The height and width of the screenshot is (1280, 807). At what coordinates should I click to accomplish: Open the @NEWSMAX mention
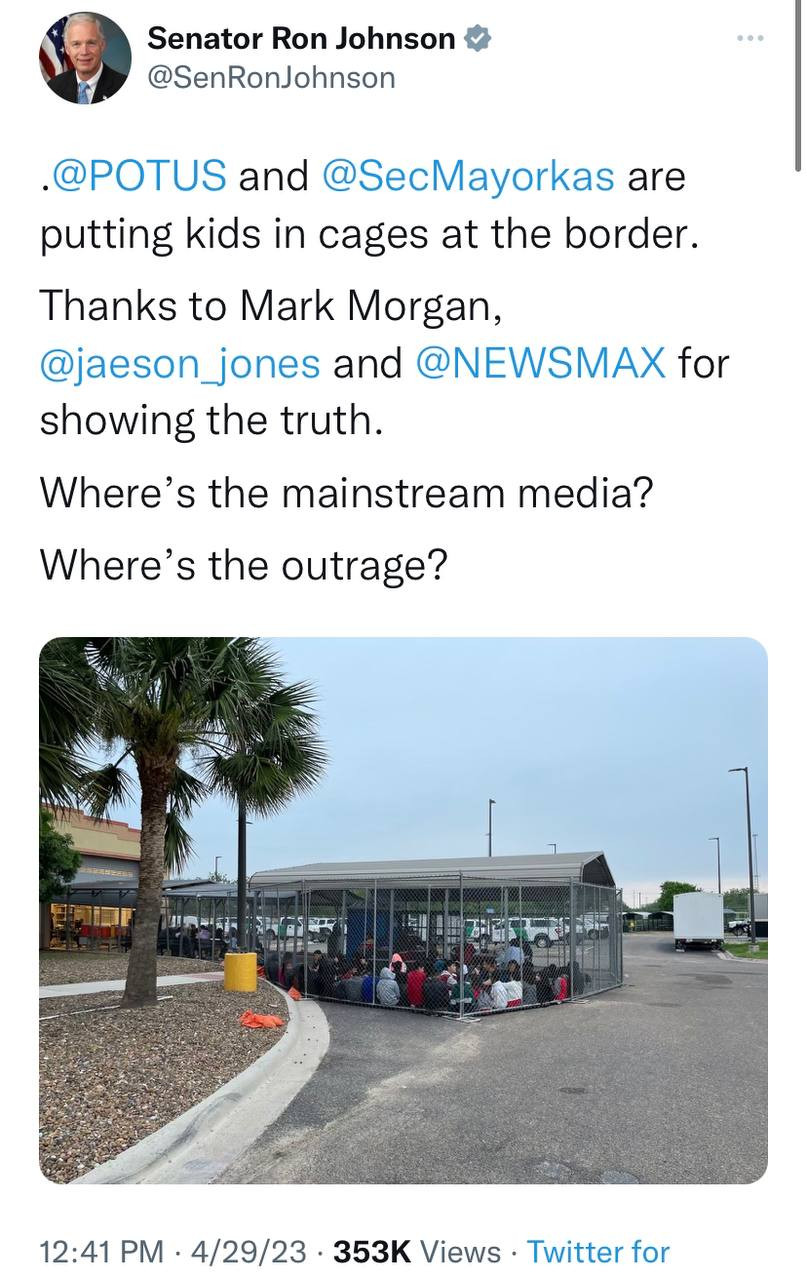click(x=540, y=363)
